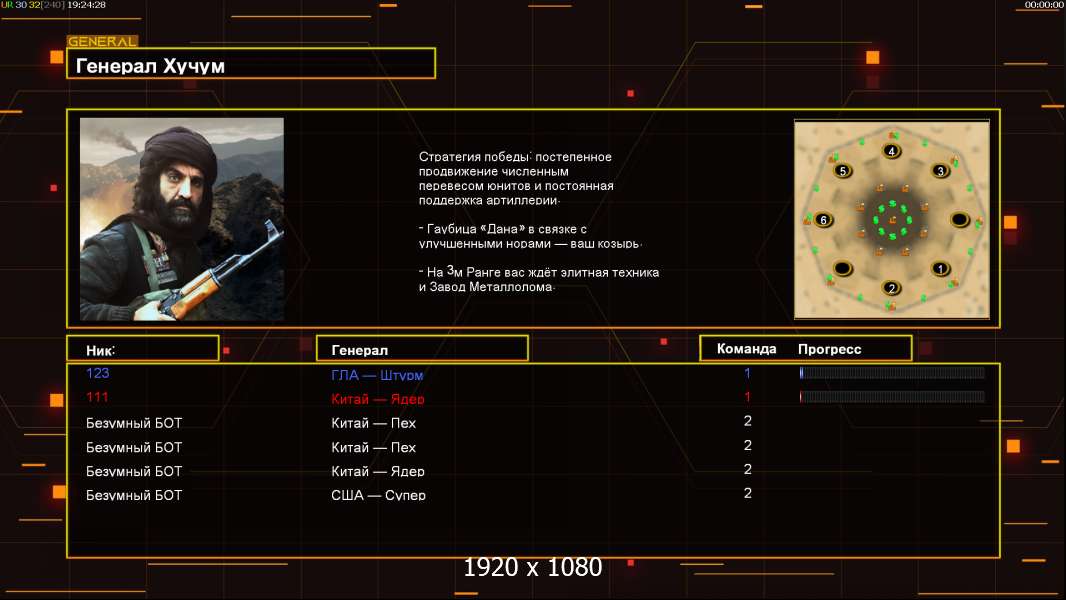
Task: Click player 111's red progress bar
Action: [x=892, y=396]
